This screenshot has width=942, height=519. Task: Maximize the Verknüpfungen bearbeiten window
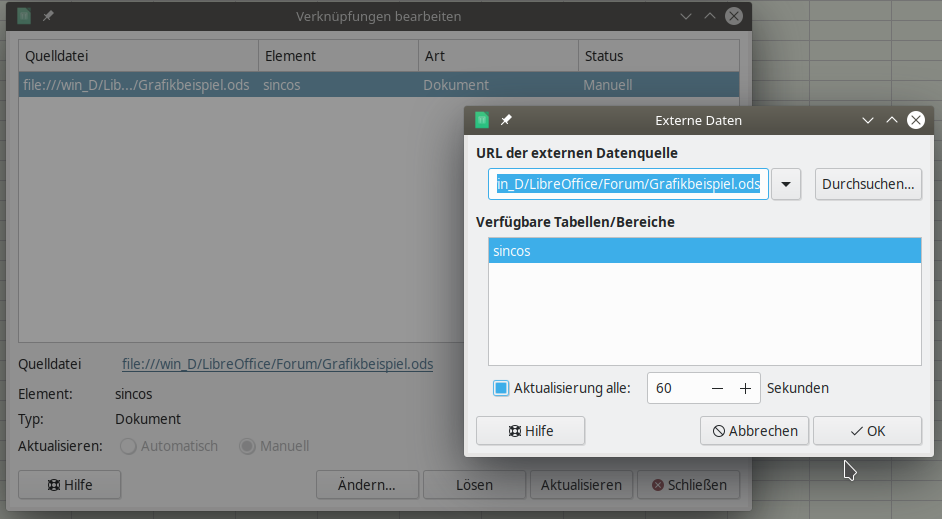(710, 16)
